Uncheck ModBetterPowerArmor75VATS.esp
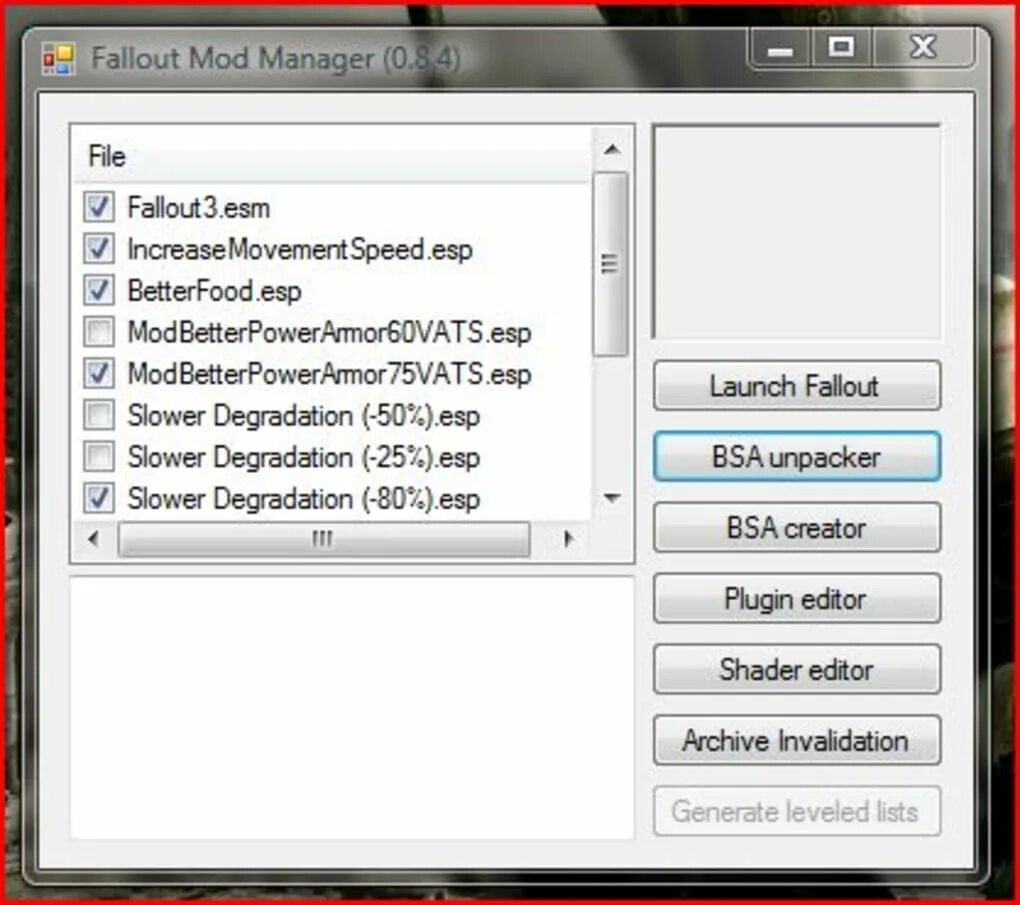Viewport: 1020px width, 905px height. tap(99, 374)
